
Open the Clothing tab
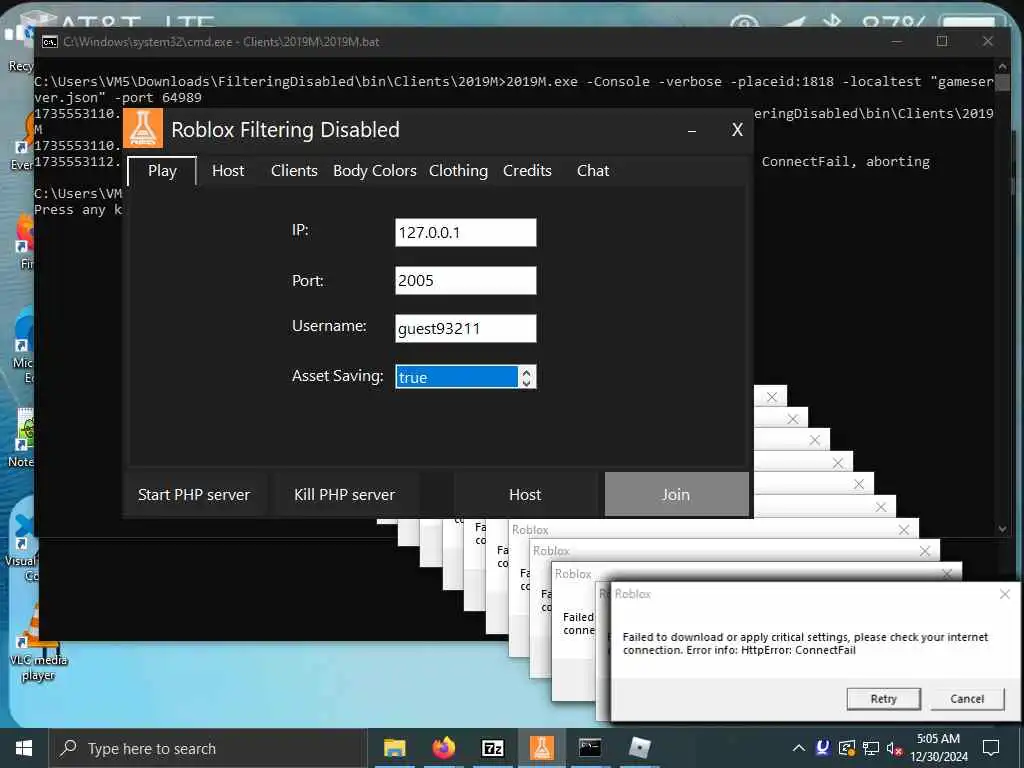(458, 171)
